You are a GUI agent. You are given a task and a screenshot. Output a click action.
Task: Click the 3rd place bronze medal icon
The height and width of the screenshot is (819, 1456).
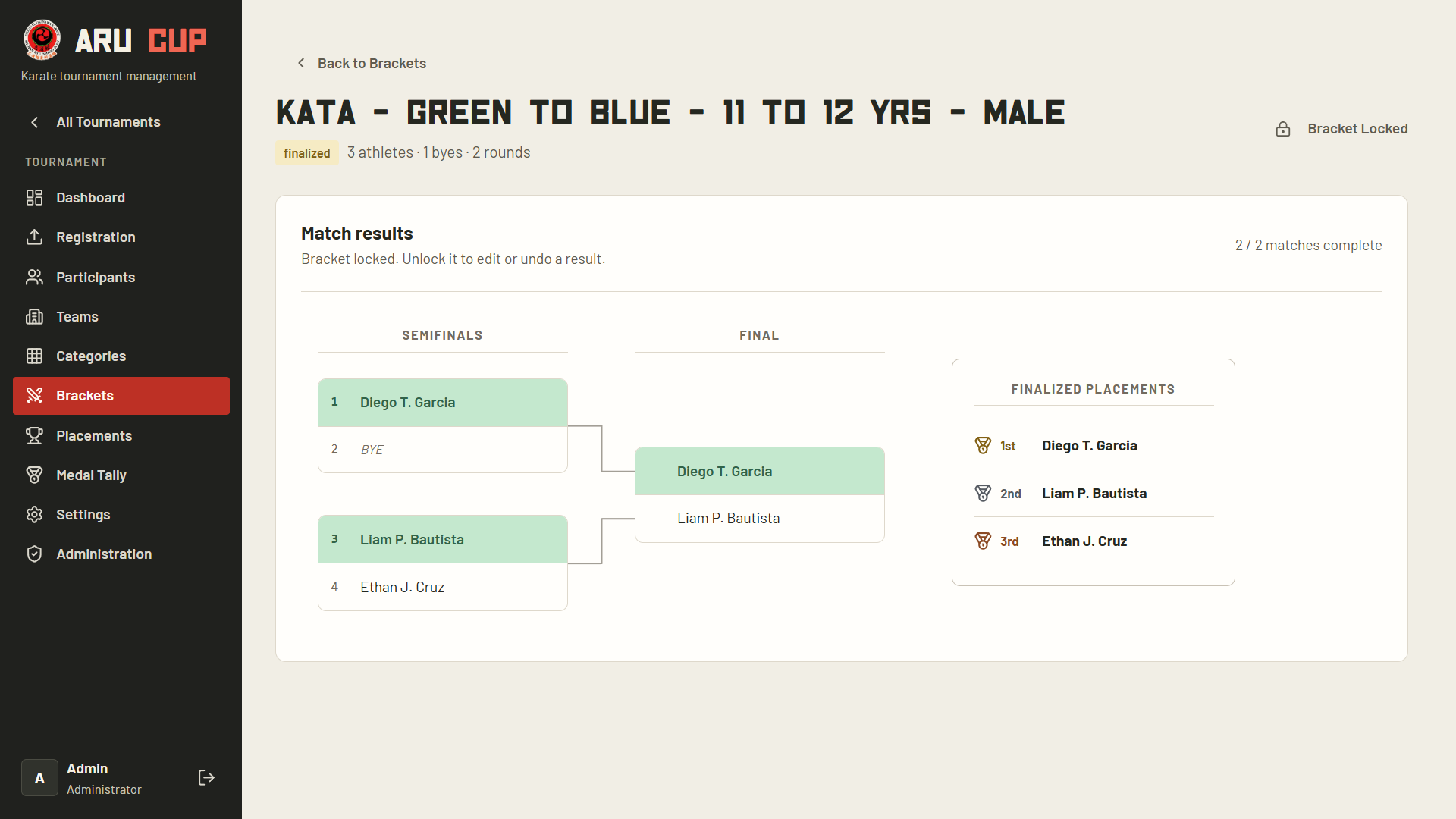pyautogui.click(x=983, y=541)
